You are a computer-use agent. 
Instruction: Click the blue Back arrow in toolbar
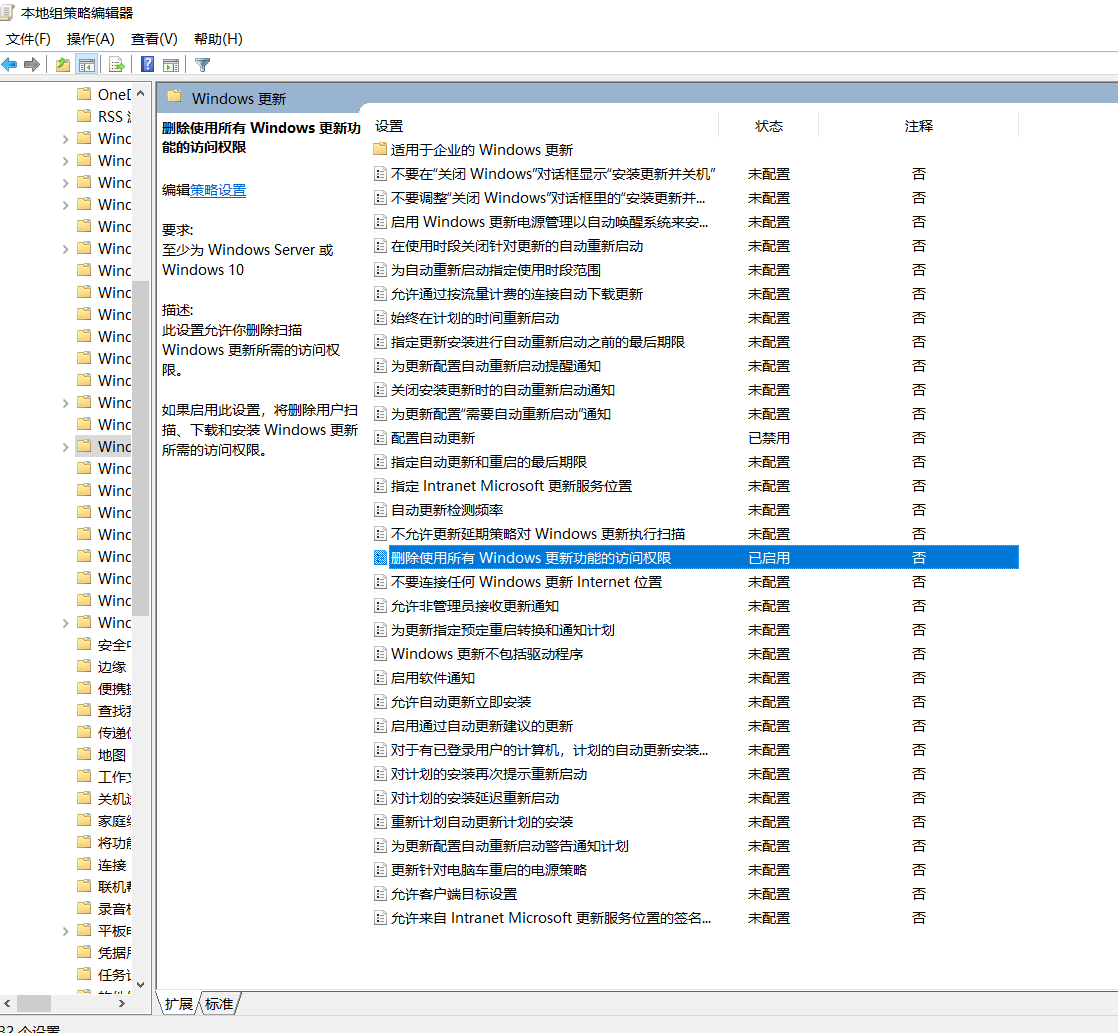9,65
